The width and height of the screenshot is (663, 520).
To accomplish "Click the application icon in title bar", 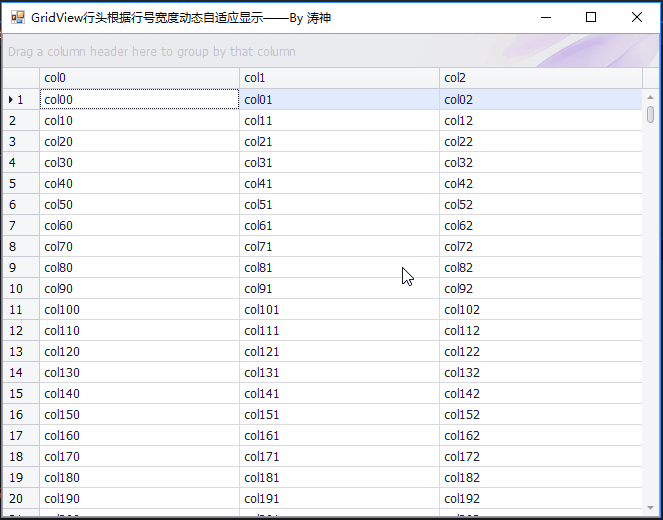I will coord(17,17).
